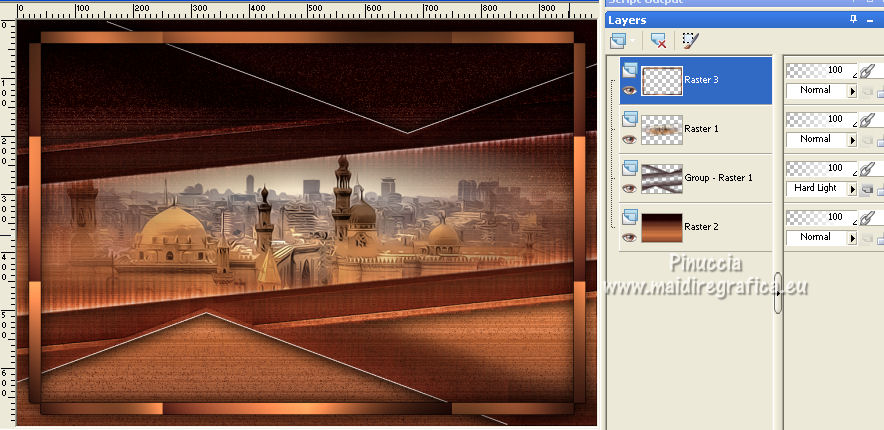The width and height of the screenshot is (884, 430).
Task: Select the Raster 3 layer thumbnail
Action: pyautogui.click(x=662, y=81)
